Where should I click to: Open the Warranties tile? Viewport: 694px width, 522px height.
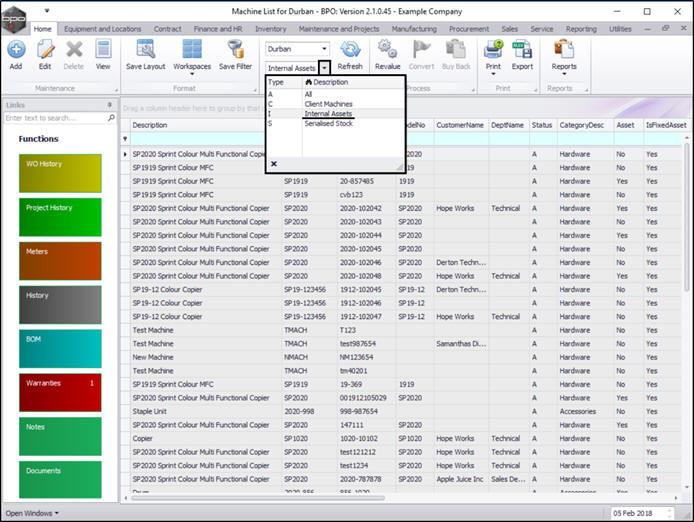[x=60, y=392]
